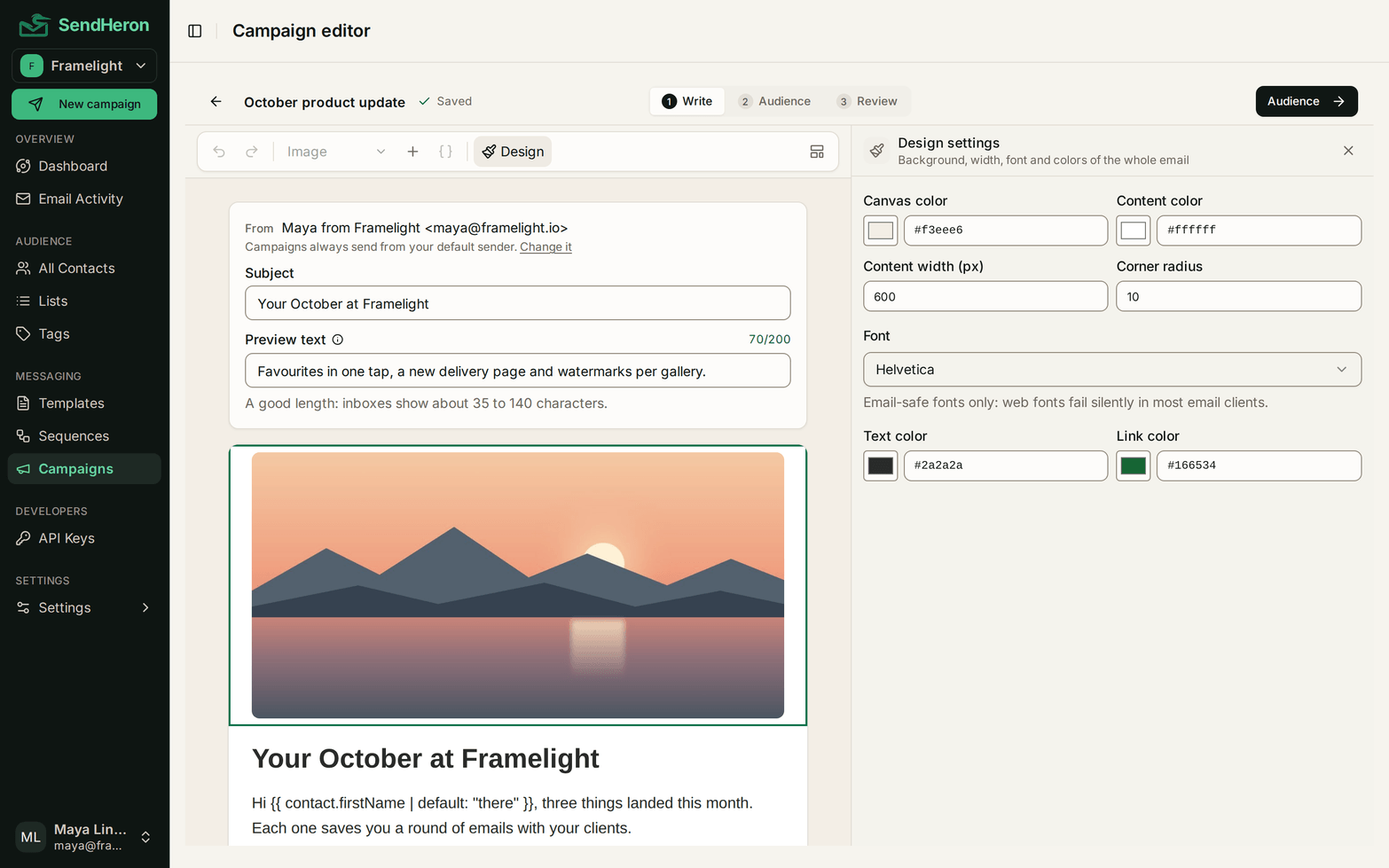
Task: Open the Templates section
Action: [84, 403]
